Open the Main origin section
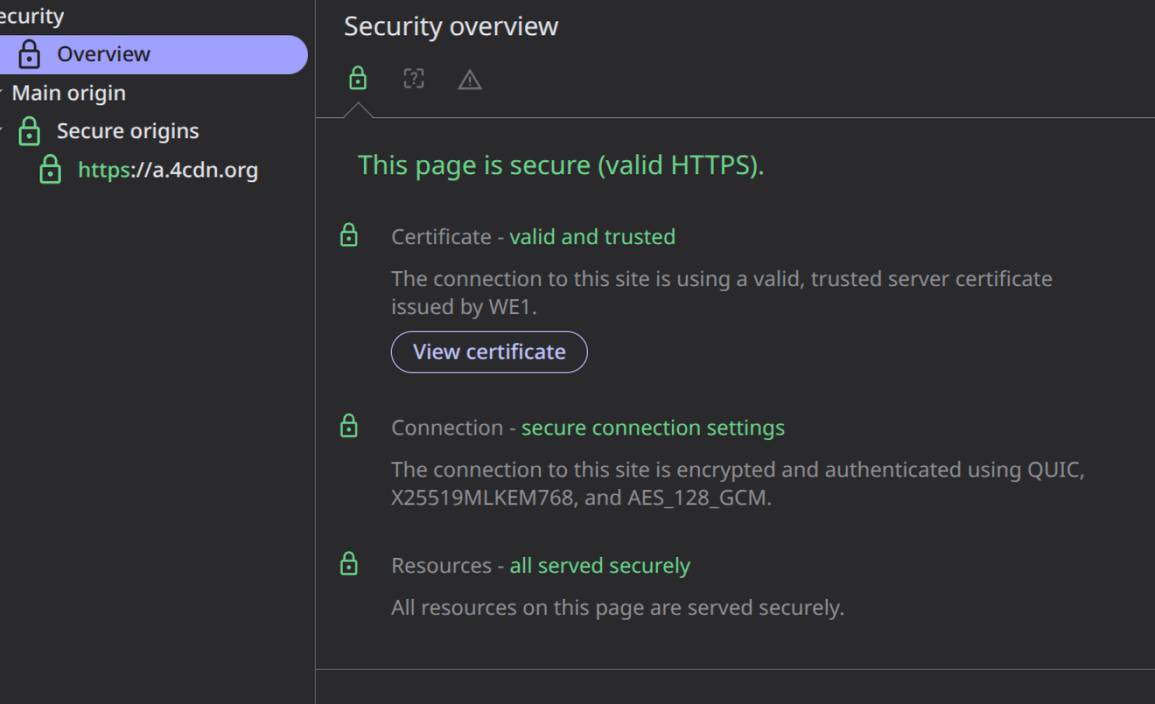The height and width of the screenshot is (704, 1155). tap(69, 93)
